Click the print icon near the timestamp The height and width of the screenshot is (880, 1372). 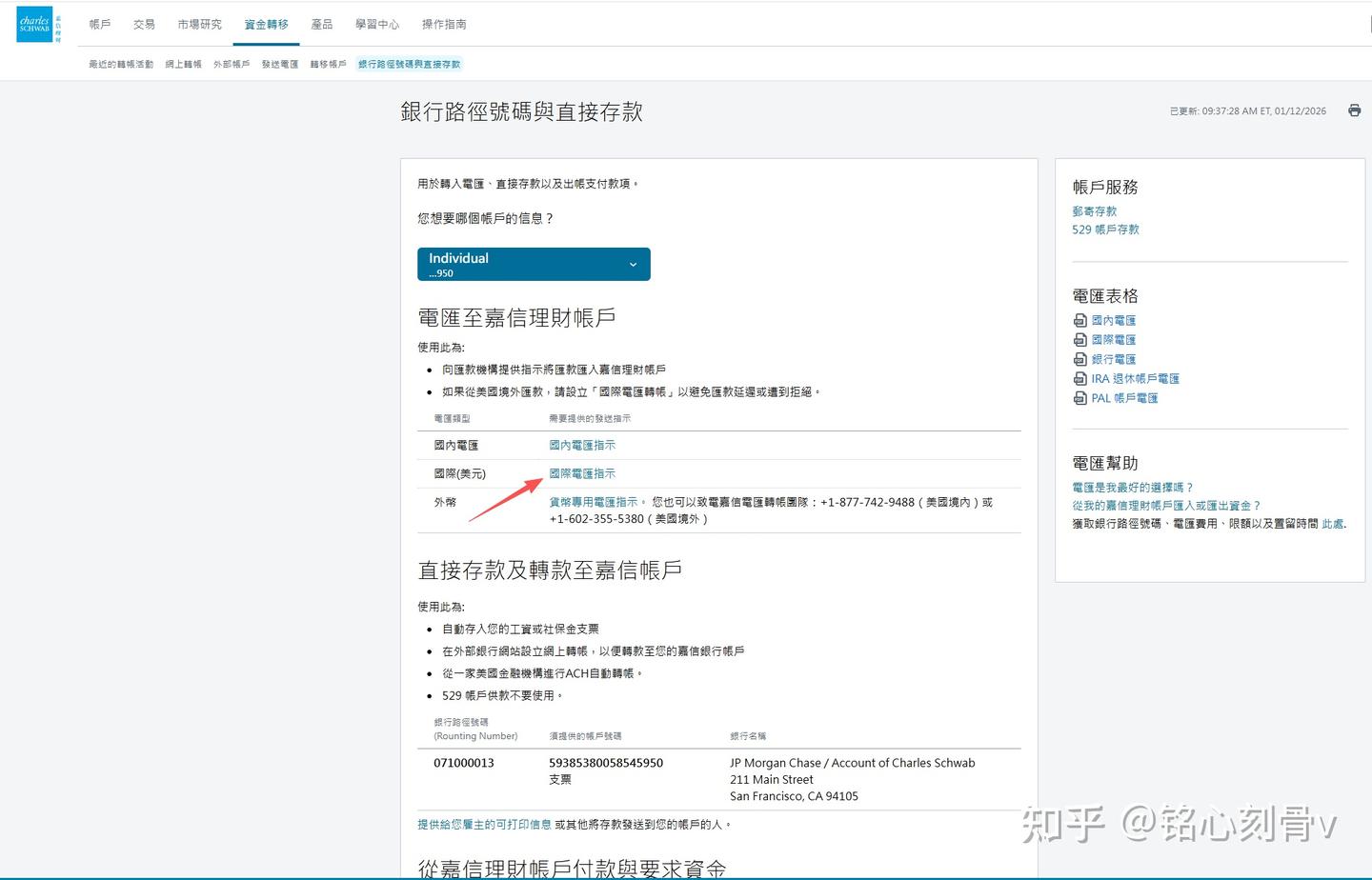[x=1354, y=110]
